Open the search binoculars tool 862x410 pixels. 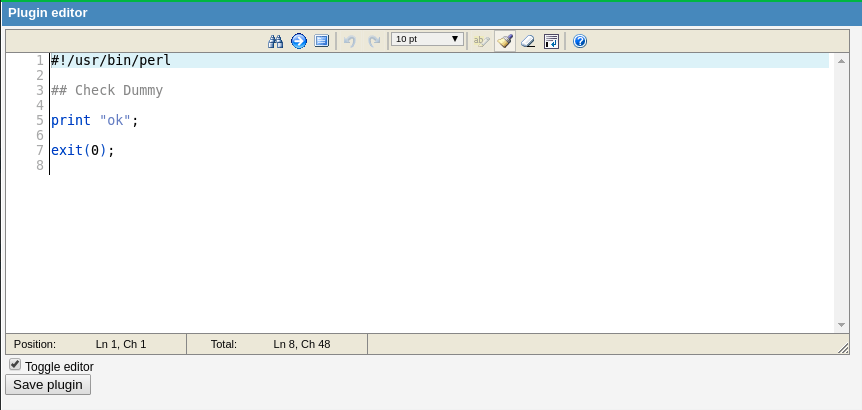tap(276, 41)
